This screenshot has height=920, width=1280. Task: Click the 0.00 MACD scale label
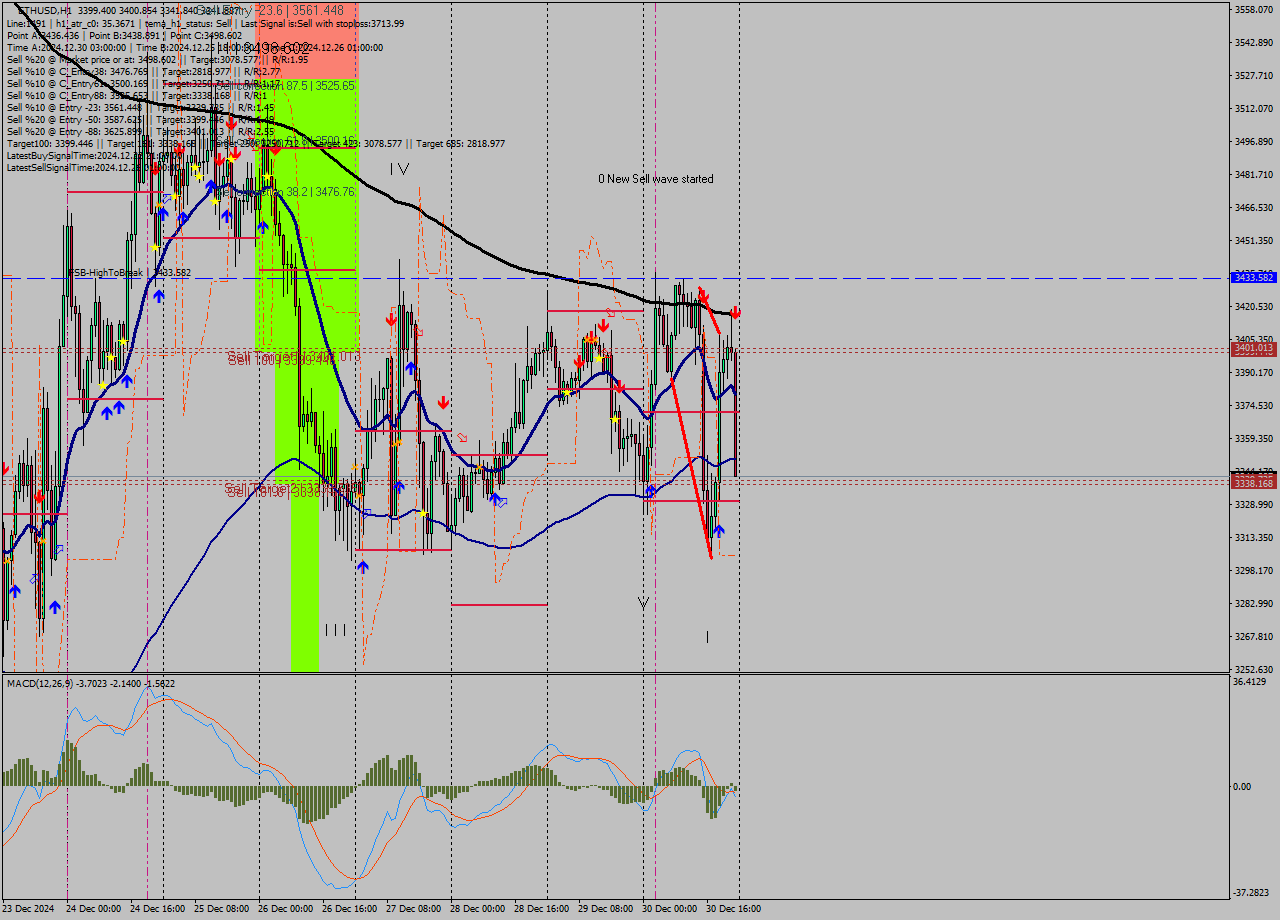click(1243, 786)
